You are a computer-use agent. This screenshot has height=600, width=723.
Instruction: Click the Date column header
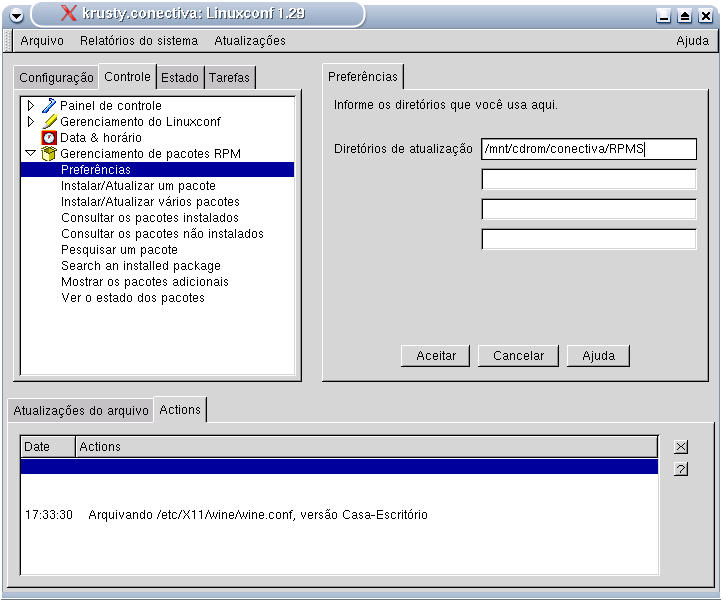point(48,447)
